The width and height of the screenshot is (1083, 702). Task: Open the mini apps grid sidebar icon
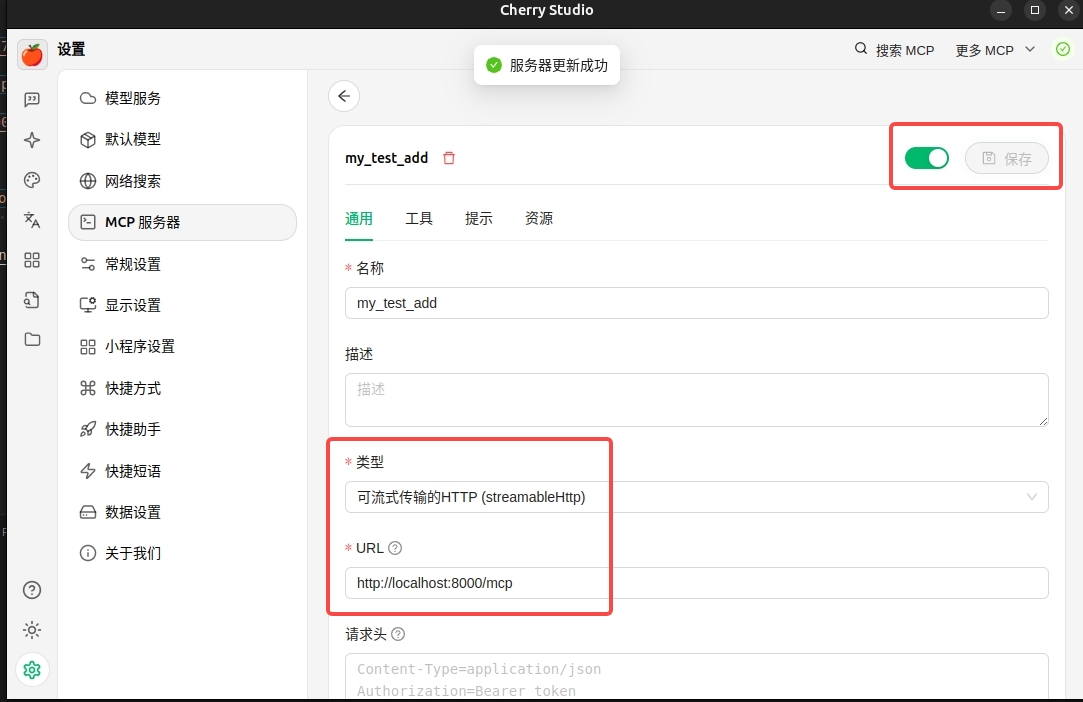click(32, 260)
